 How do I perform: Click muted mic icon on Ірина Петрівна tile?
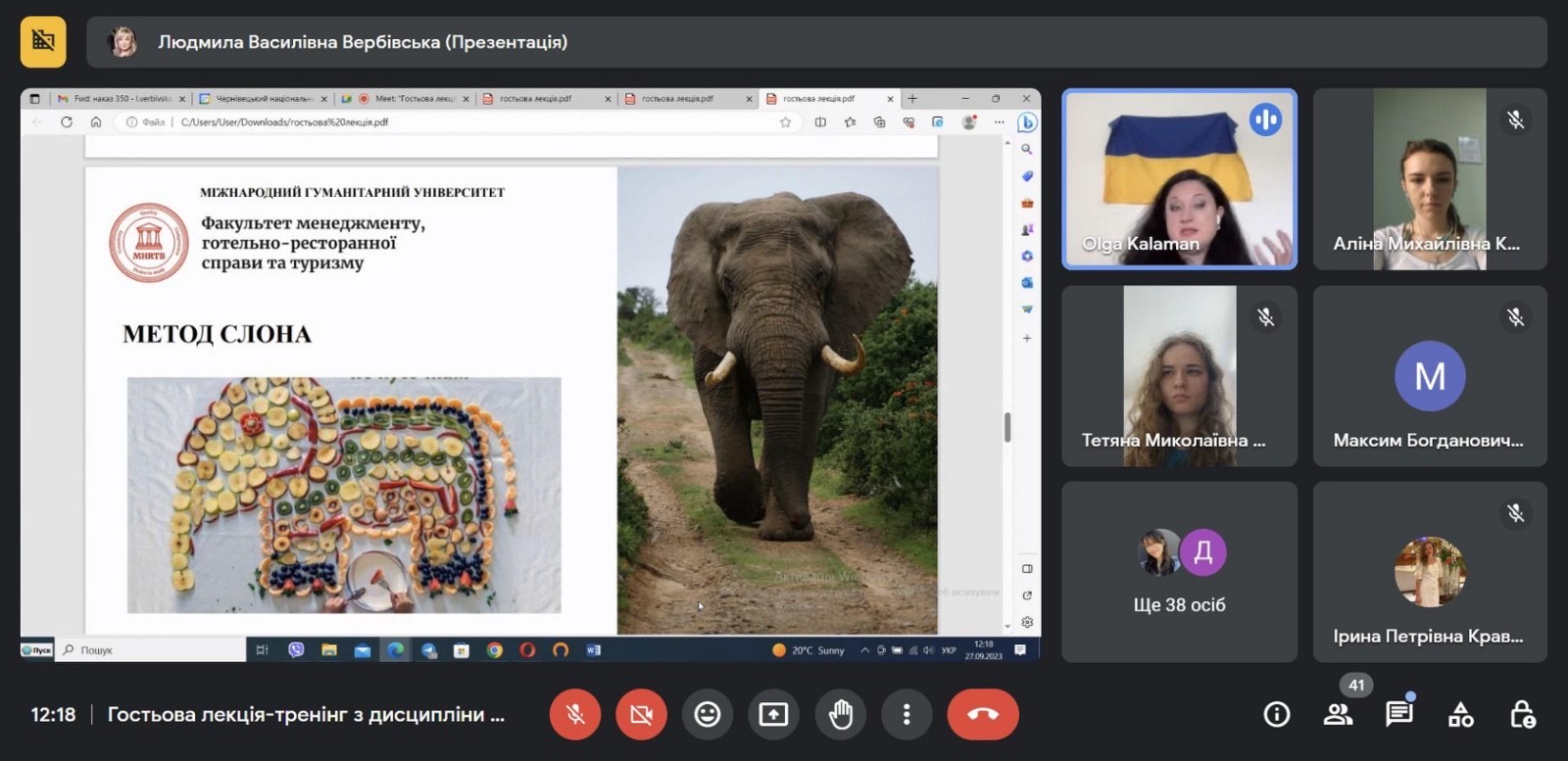(x=1516, y=513)
